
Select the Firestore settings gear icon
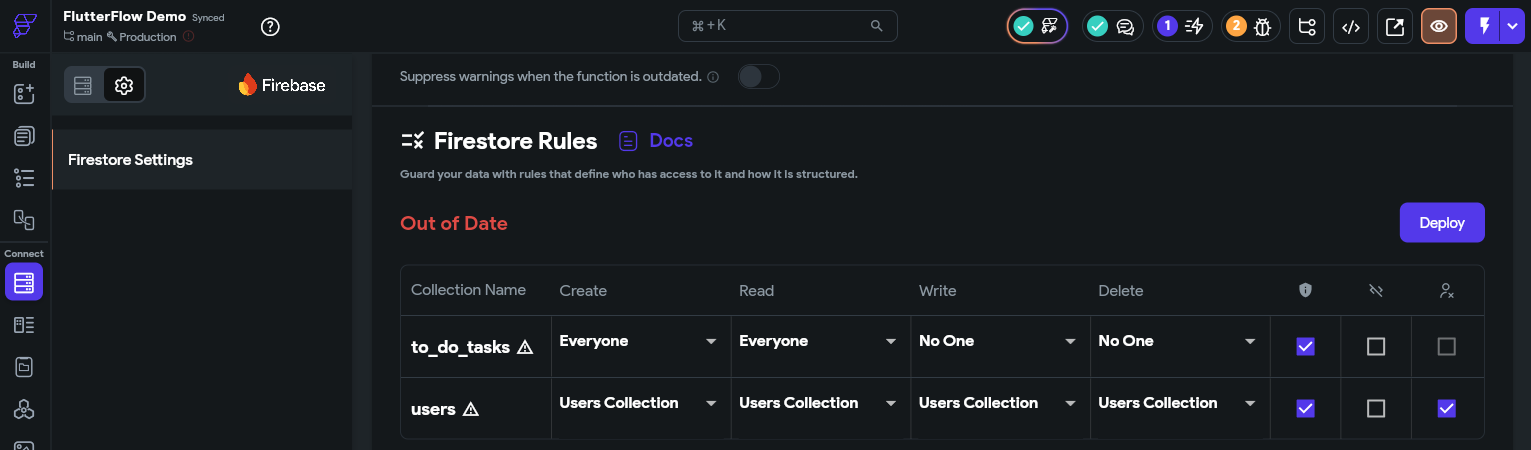click(124, 86)
